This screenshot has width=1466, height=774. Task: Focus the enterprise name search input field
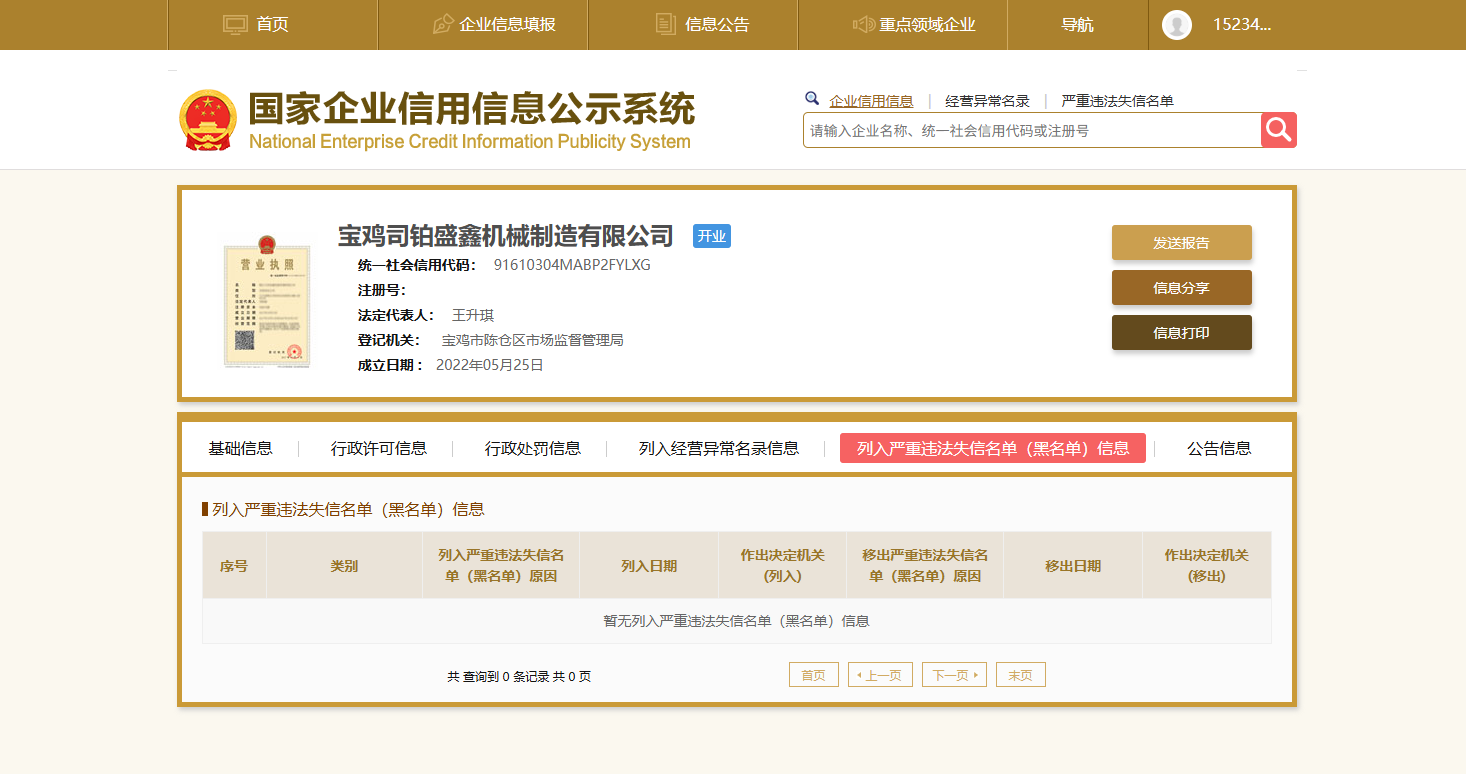click(1030, 131)
